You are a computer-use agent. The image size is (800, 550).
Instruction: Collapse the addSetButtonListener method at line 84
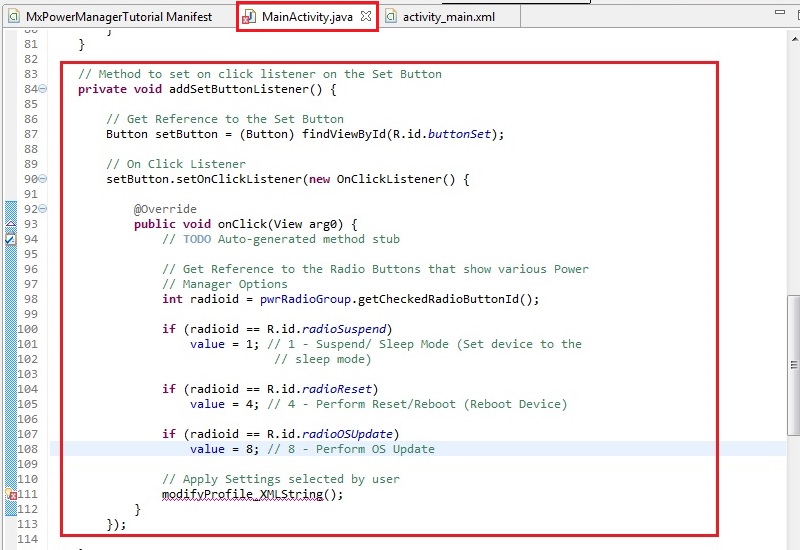click(x=42, y=90)
